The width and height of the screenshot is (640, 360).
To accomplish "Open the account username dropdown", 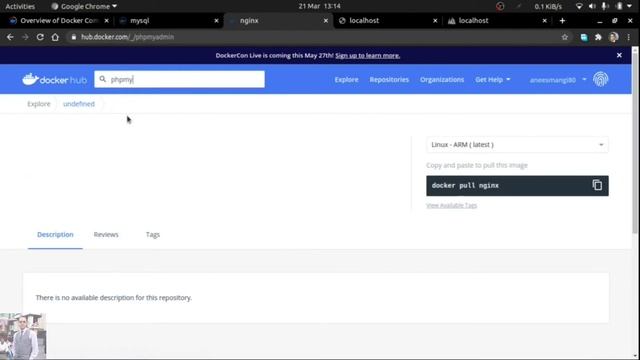I will point(558,80).
